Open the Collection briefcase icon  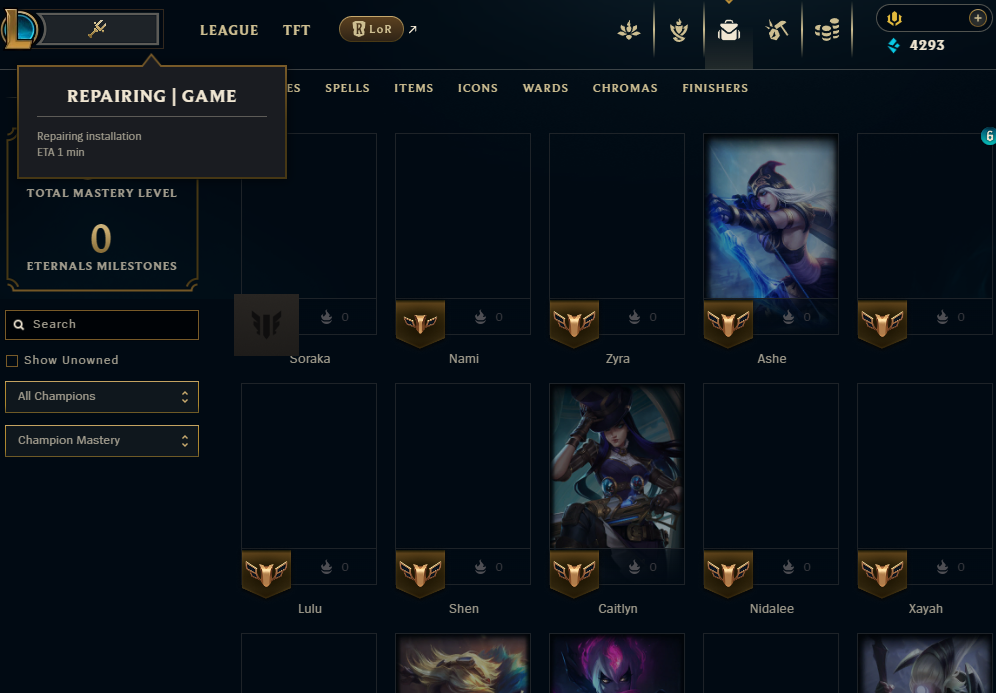[729, 30]
